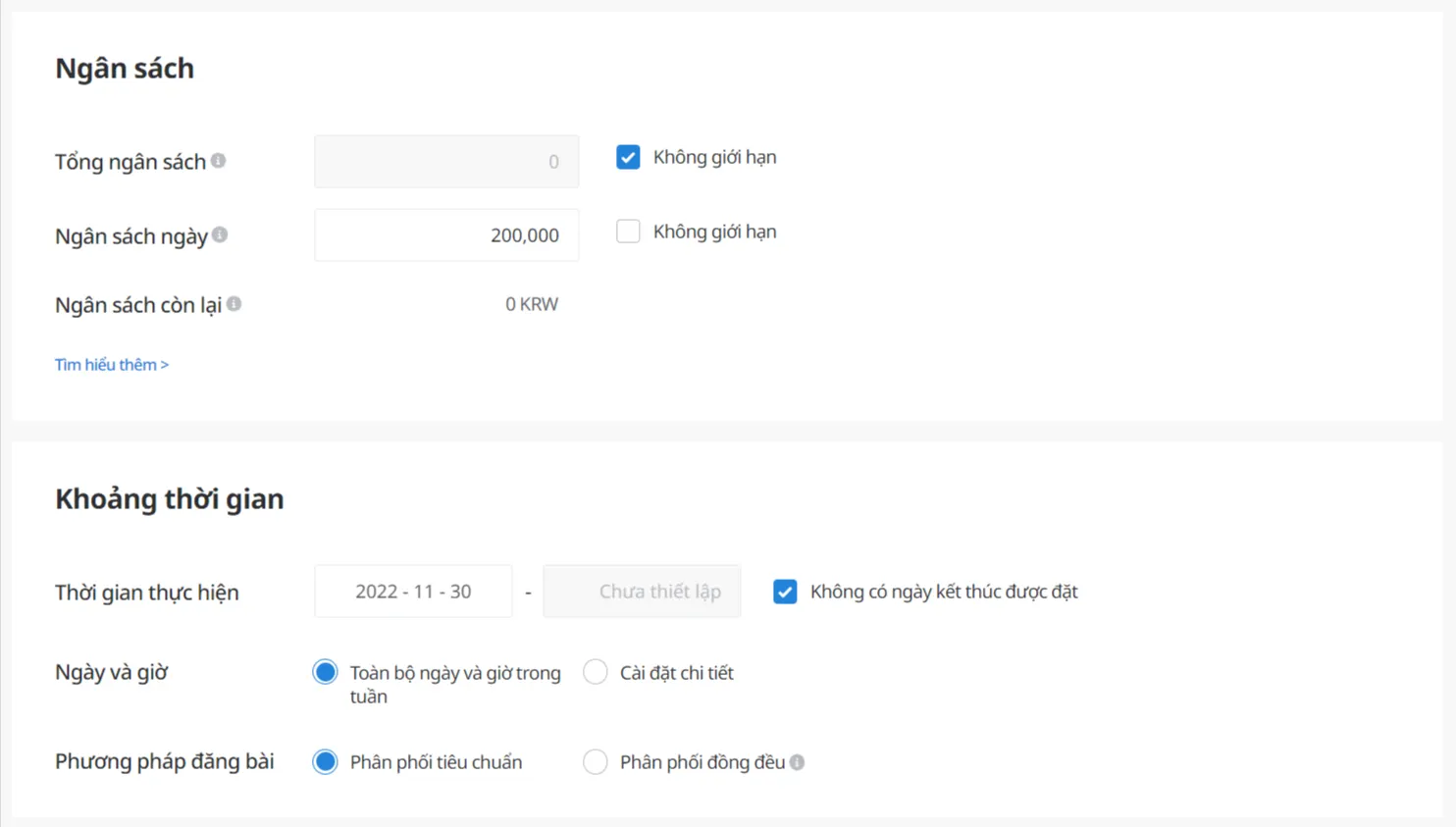1456x827 pixels.
Task: Uncheck Không có ngày kết thúc được đặt
Action: [x=785, y=592]
